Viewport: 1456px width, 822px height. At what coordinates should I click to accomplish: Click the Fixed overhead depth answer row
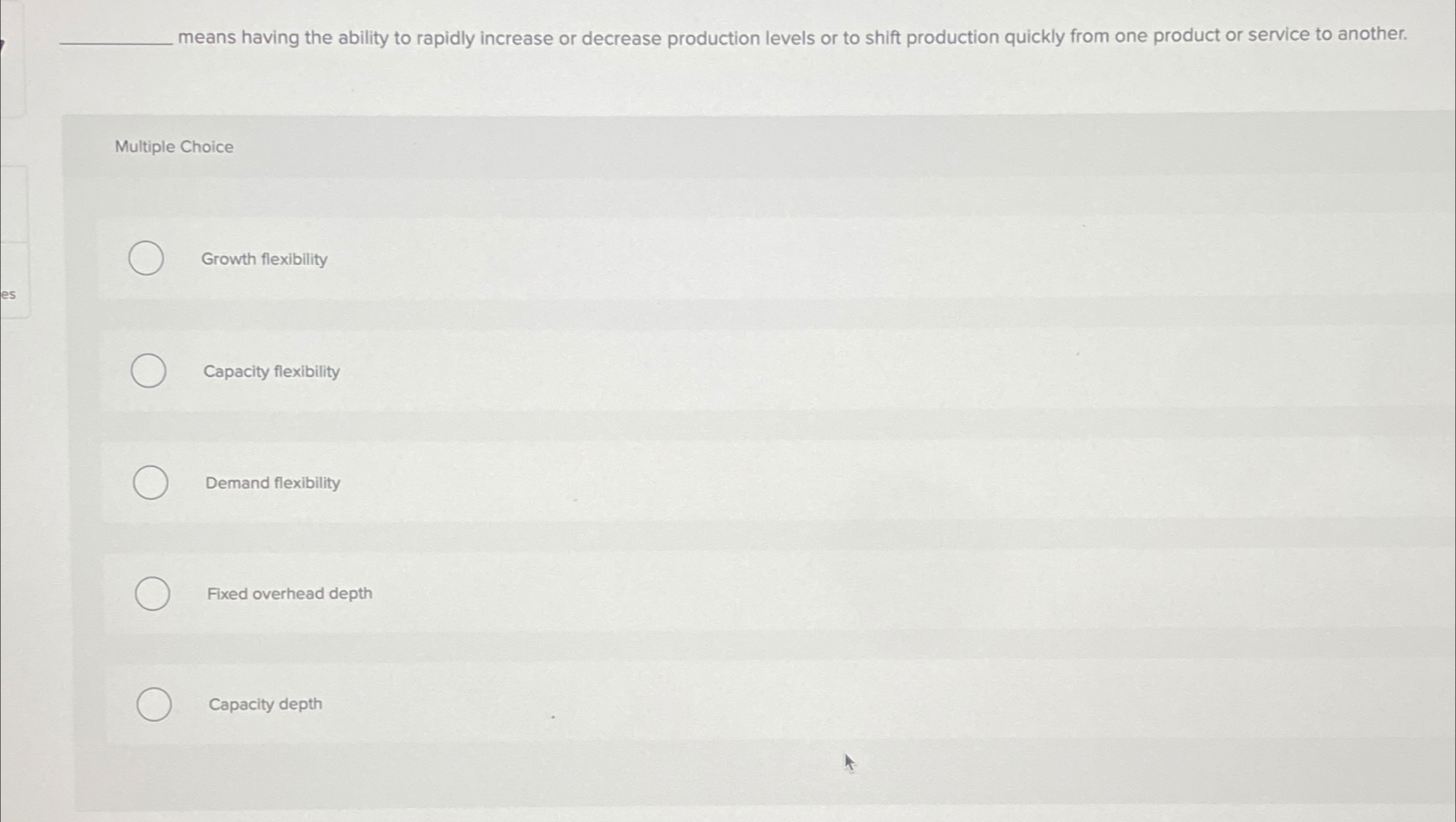coord(693,593)
